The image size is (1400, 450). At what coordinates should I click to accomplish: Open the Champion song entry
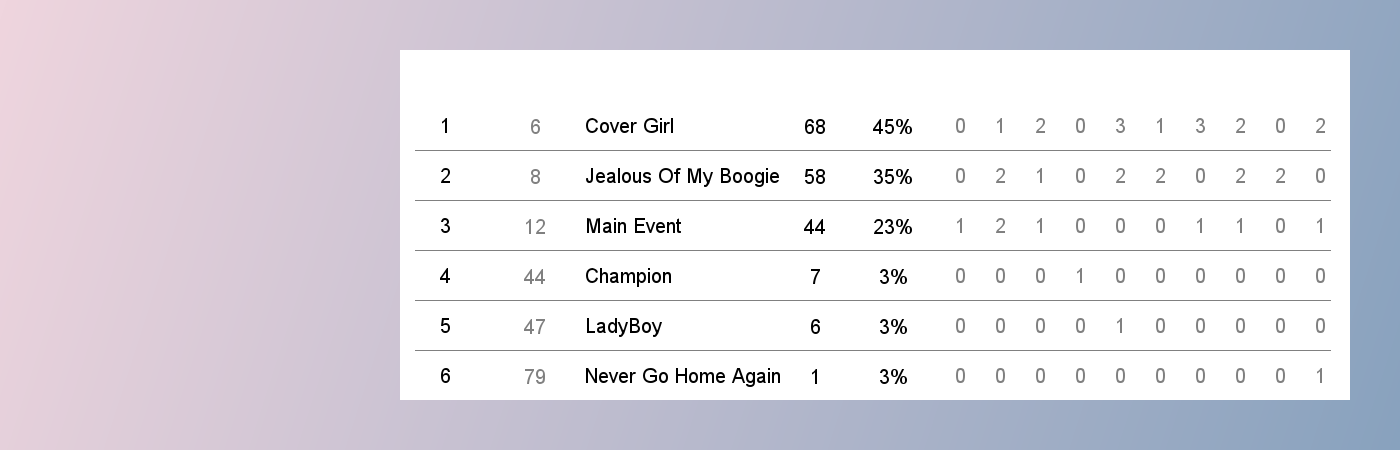628,276
